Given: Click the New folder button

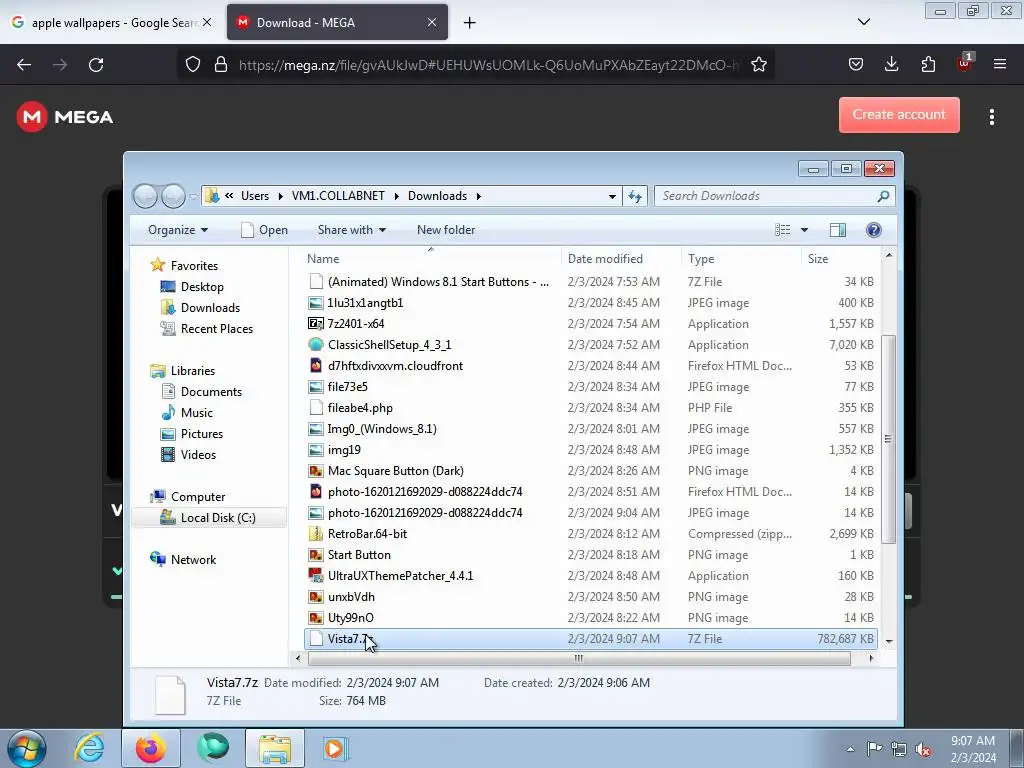Looking at the screenshot, I should point(446,230).
